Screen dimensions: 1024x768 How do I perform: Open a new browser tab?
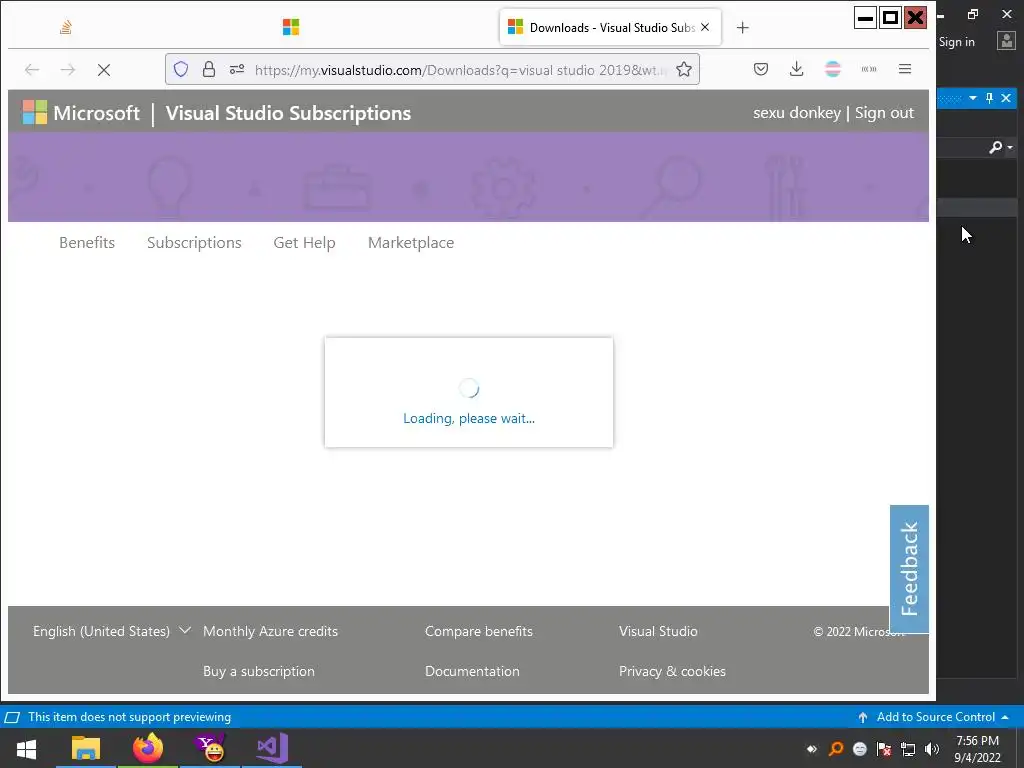click(743, 27)
